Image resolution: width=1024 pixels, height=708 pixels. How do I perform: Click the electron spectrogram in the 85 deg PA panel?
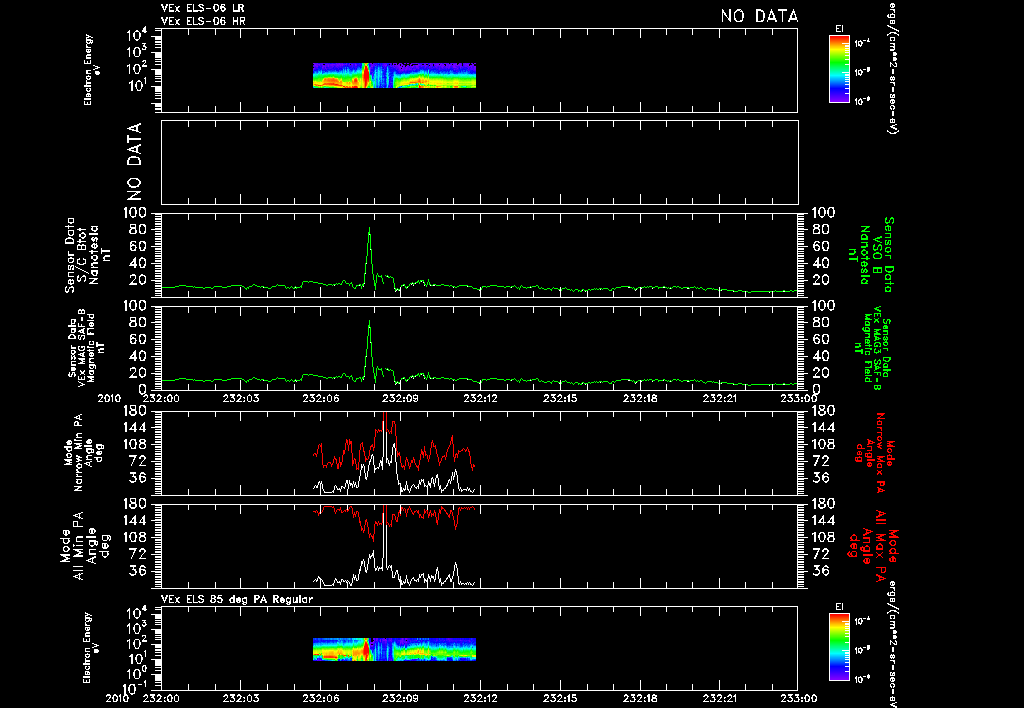pos(394,649)
